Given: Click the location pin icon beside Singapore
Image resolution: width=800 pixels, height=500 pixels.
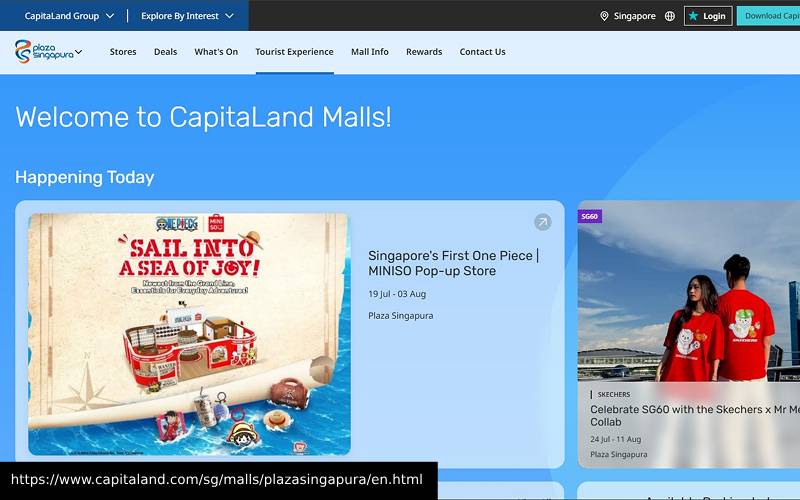Looking at the screenshot, I should [x=604, y=16].
